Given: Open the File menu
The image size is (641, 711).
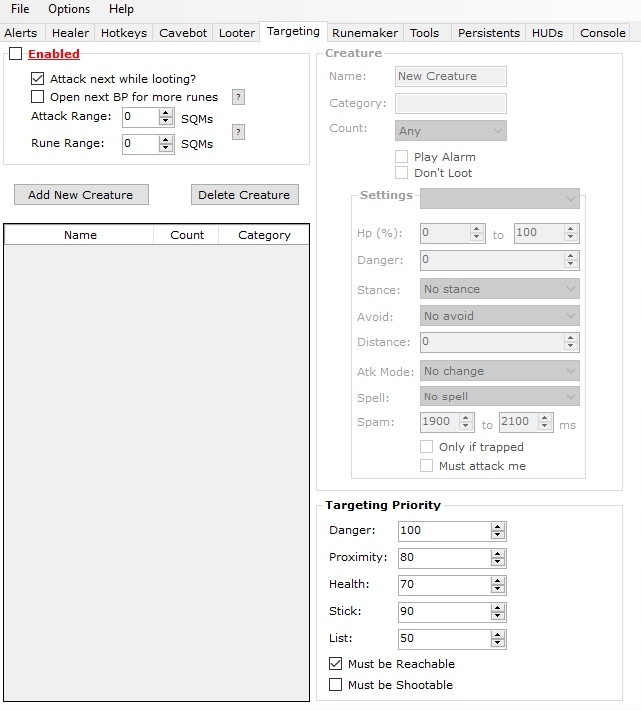Looking at the screenshot, I should (20, 9).
